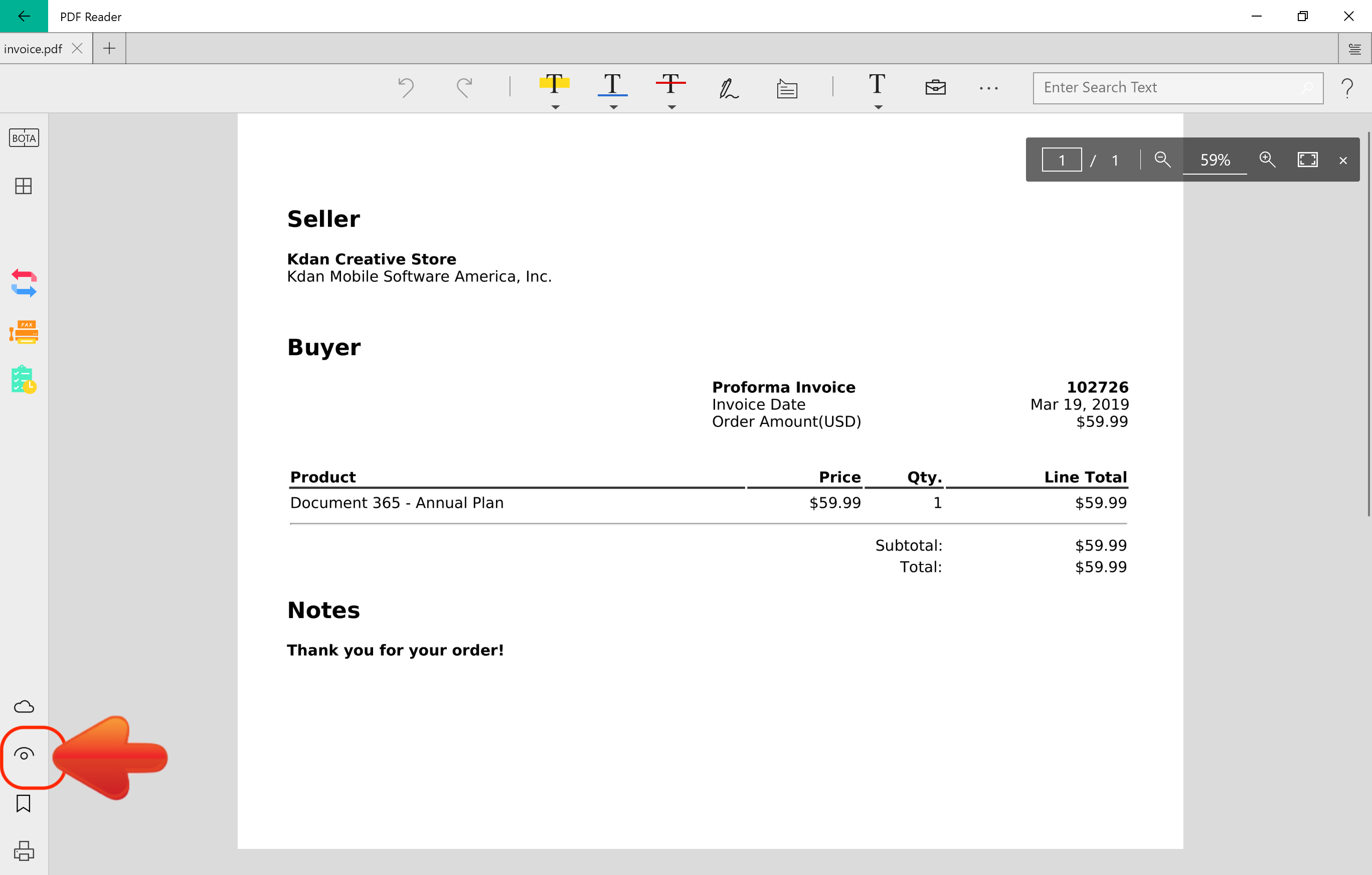Viewport: 1372px width, 875px height.
Task: Click the vertical scrollbar
Action: pos(1368,324)
